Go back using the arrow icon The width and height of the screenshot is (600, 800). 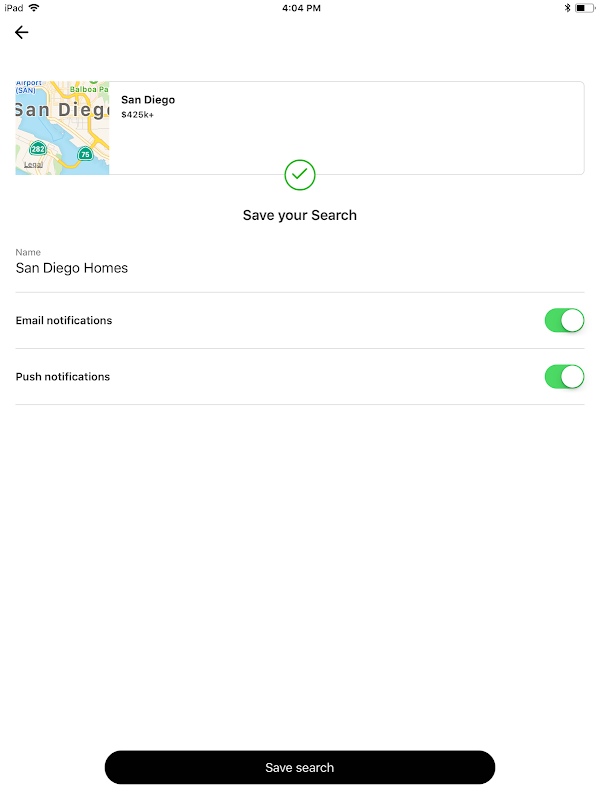[21, 33]
